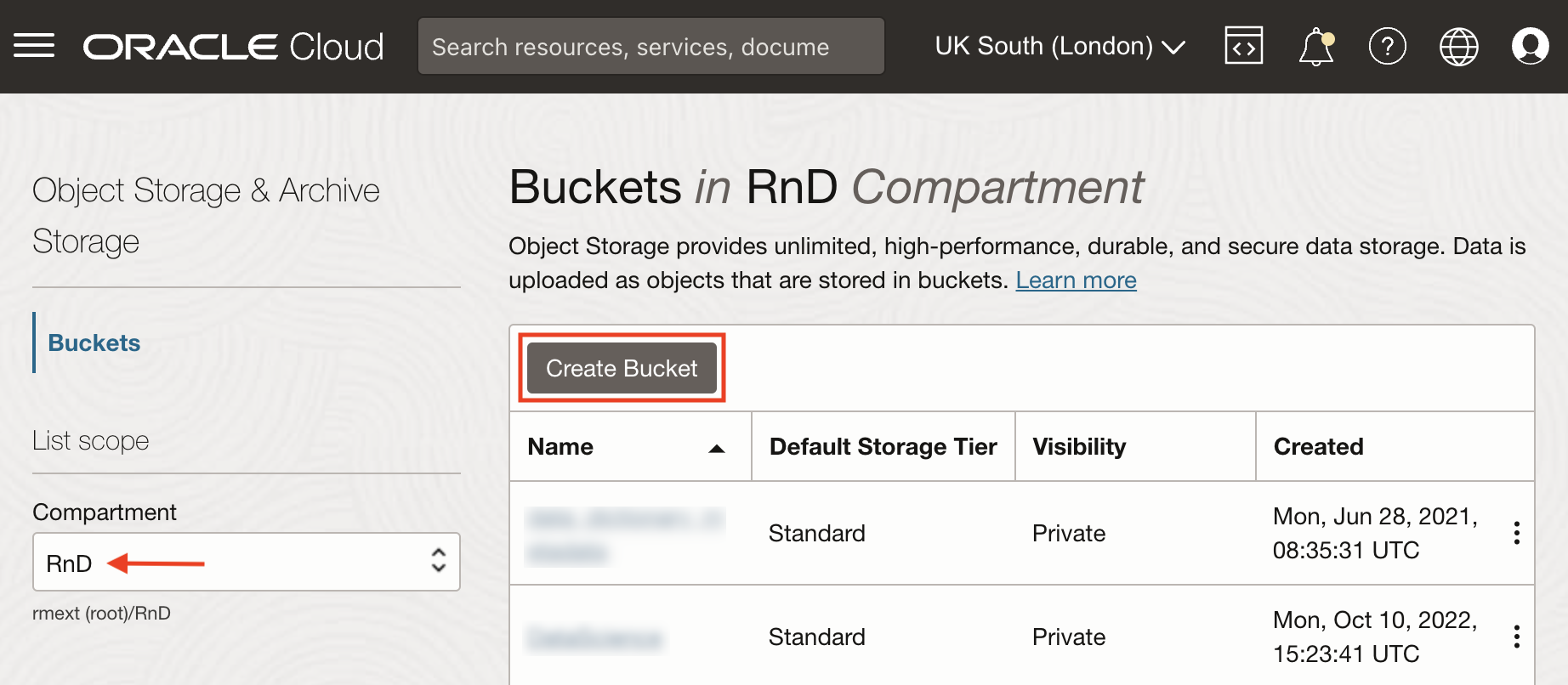
Task: Click the Buckets in RnD Compartment title
Action: 826,187
